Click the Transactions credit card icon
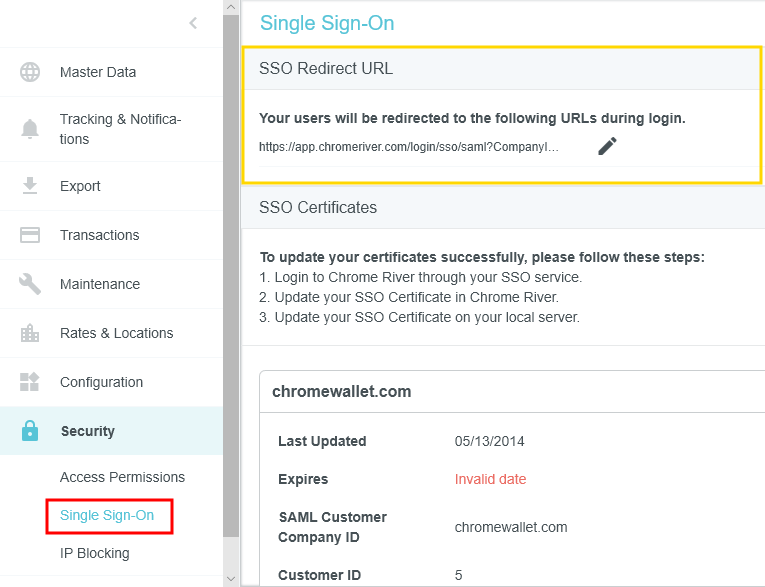Screen dimensions: 765x587 pyautogui.click(x=30, y=235)
